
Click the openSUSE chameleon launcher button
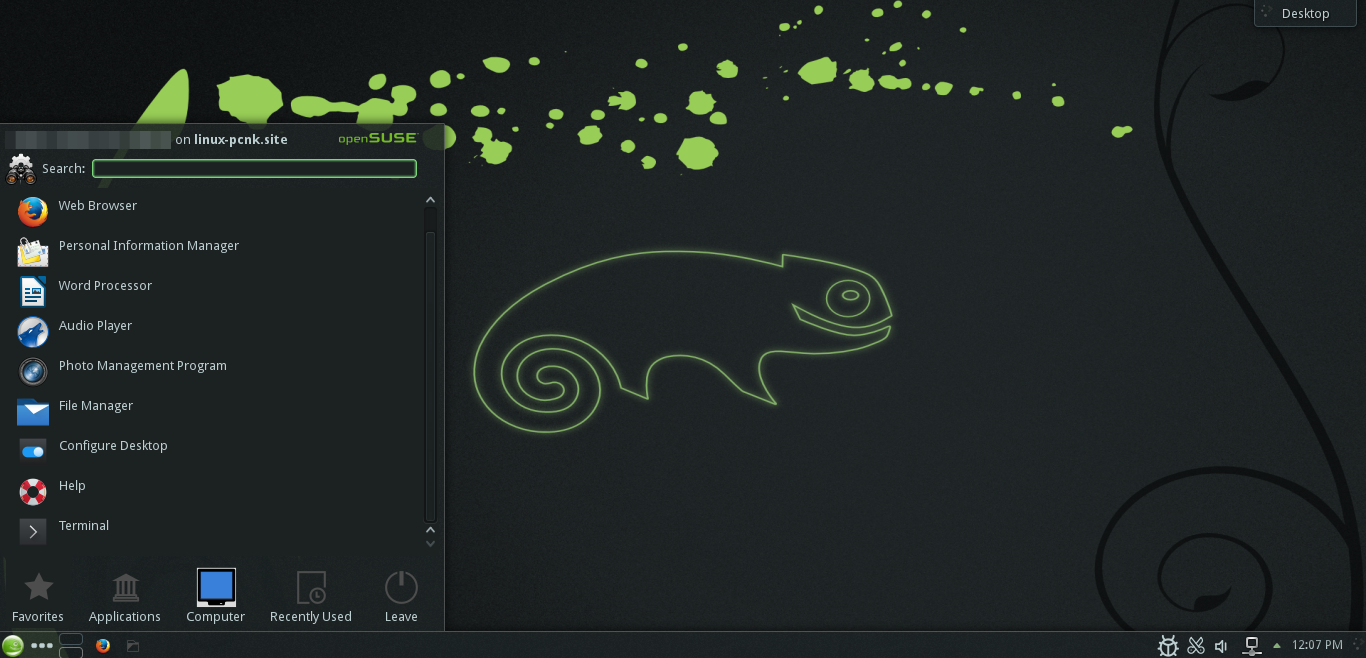tap(13, 645)
